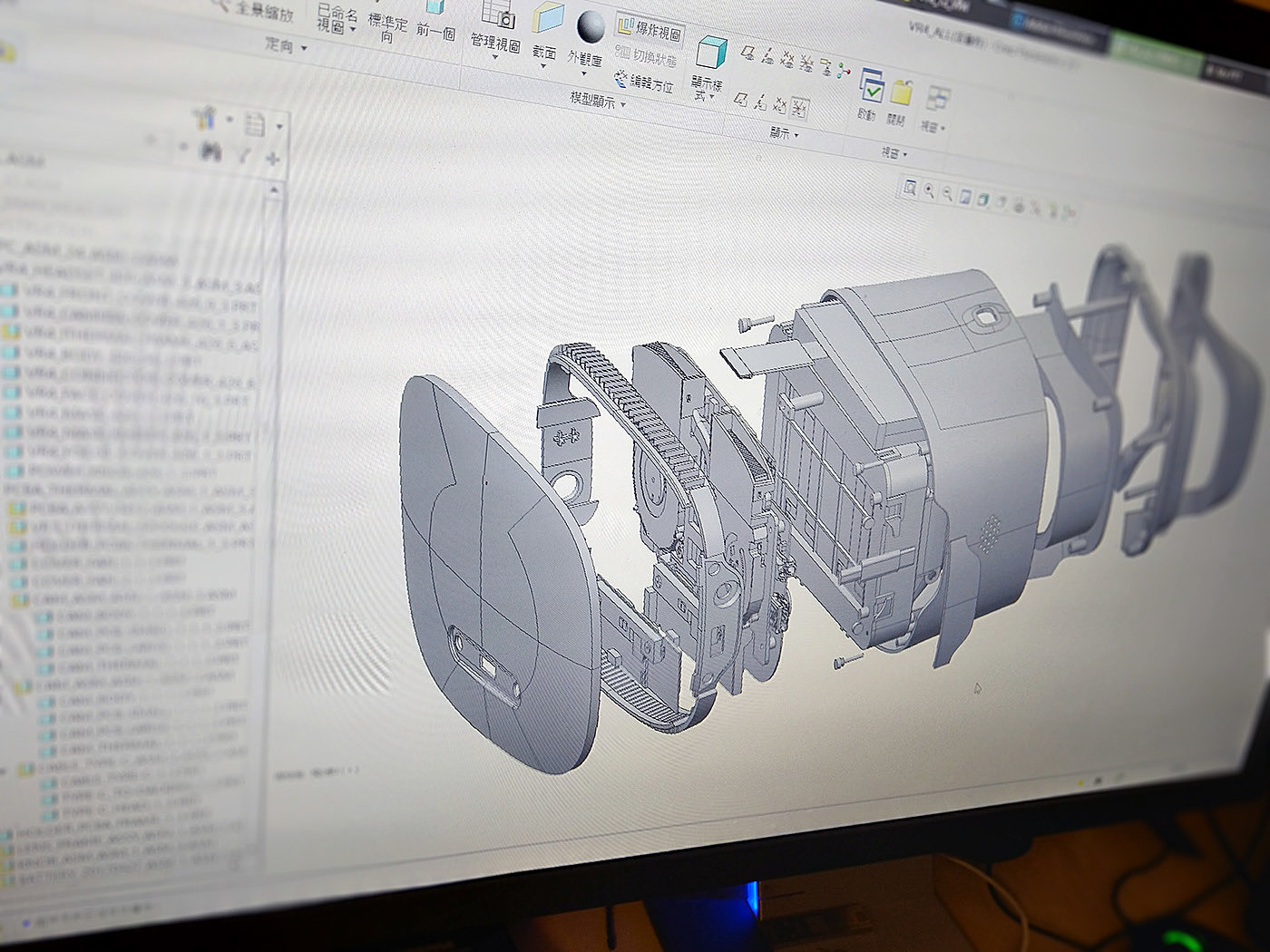The image size is (1270, 952).
Task: Click the Zoom In magnifier icon
Action: 929,190
